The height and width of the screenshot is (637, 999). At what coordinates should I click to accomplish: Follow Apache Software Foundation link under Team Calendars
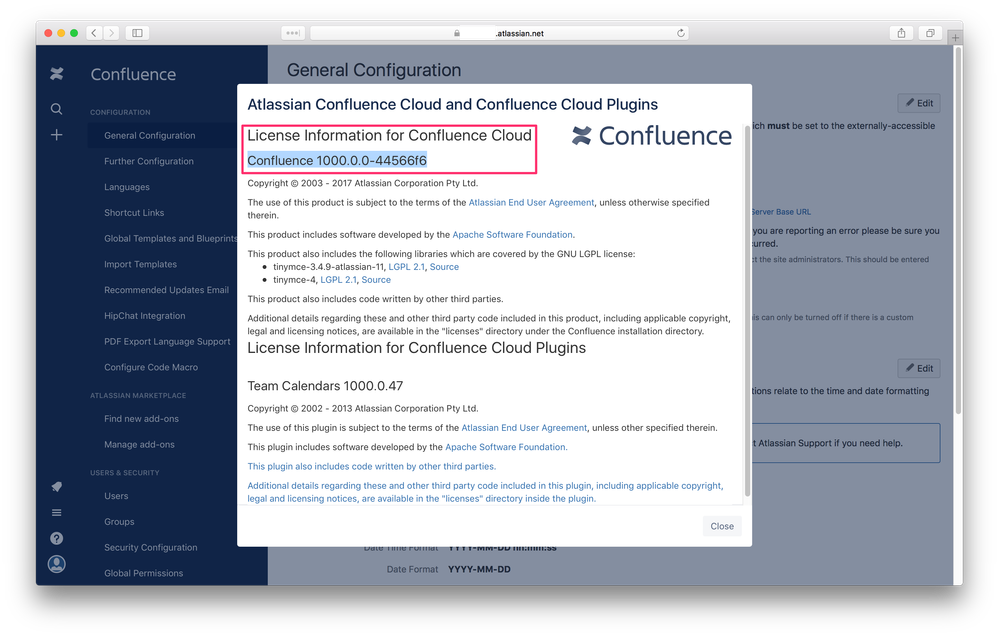[x=506, y=447]
